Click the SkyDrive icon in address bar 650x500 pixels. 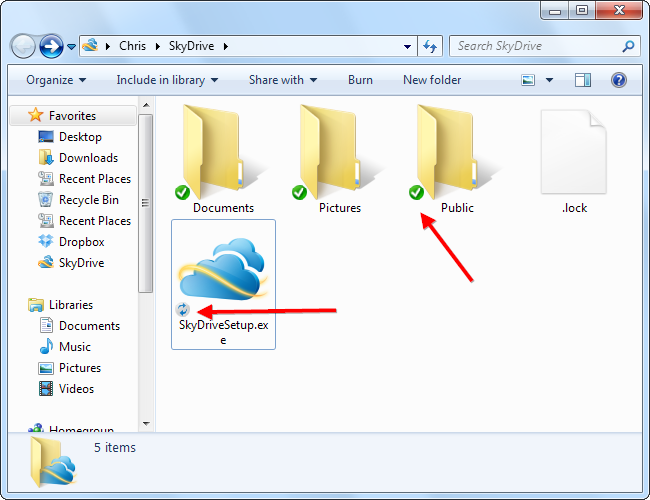[90, 45]
